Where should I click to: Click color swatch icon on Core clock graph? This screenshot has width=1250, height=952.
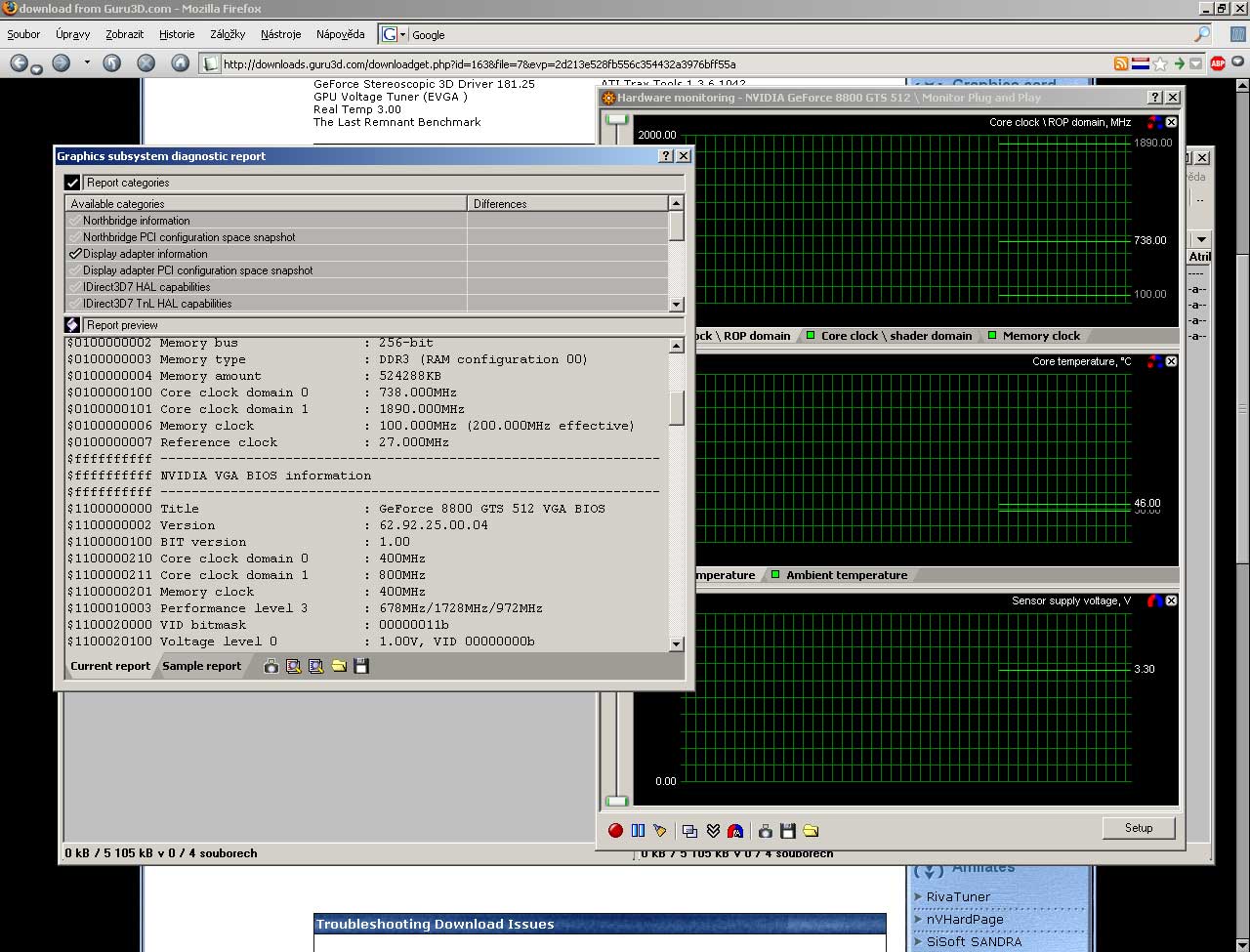[x=1155, y=122]
